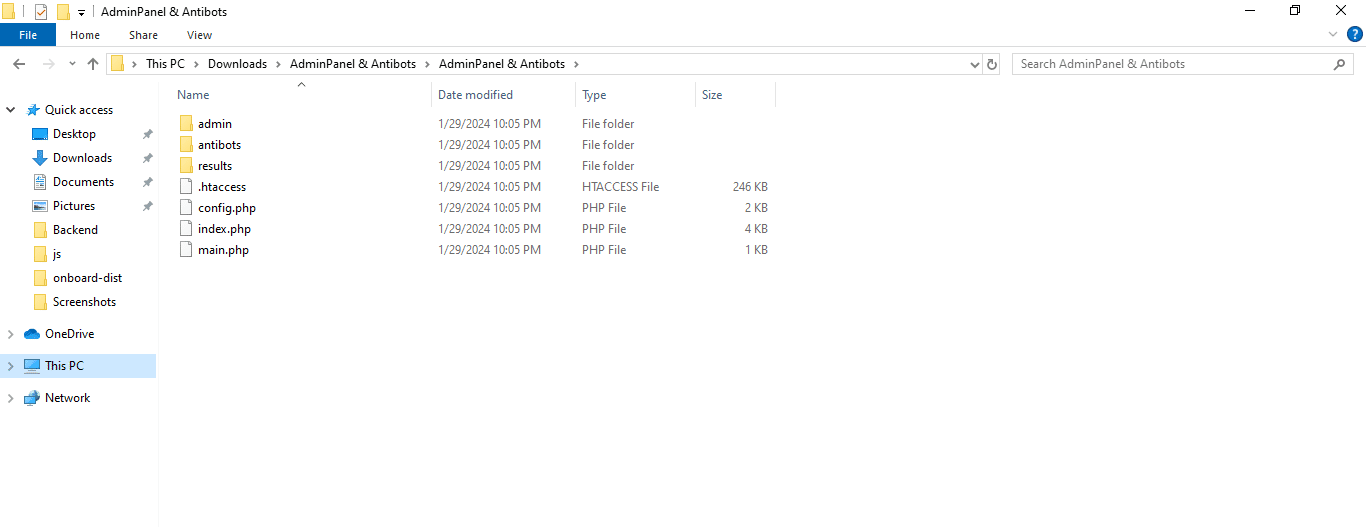Screen dimensions: 1366x527
Task: Open Pictures in Quick access
Action: pos(74,206)
